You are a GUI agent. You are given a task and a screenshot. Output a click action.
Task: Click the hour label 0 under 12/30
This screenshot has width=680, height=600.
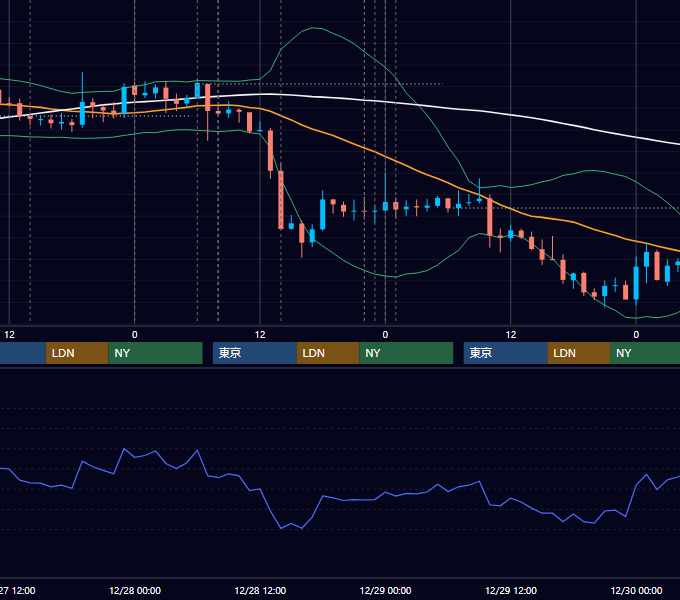(x=636, y=335)
